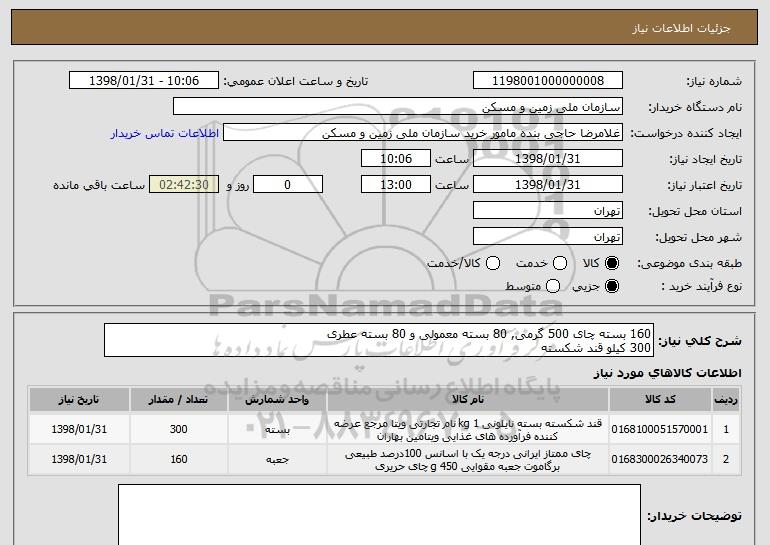Click the اطلاعات کالاهای مورد نیاز heading
770x545 pixels.
tap(667, 373)
